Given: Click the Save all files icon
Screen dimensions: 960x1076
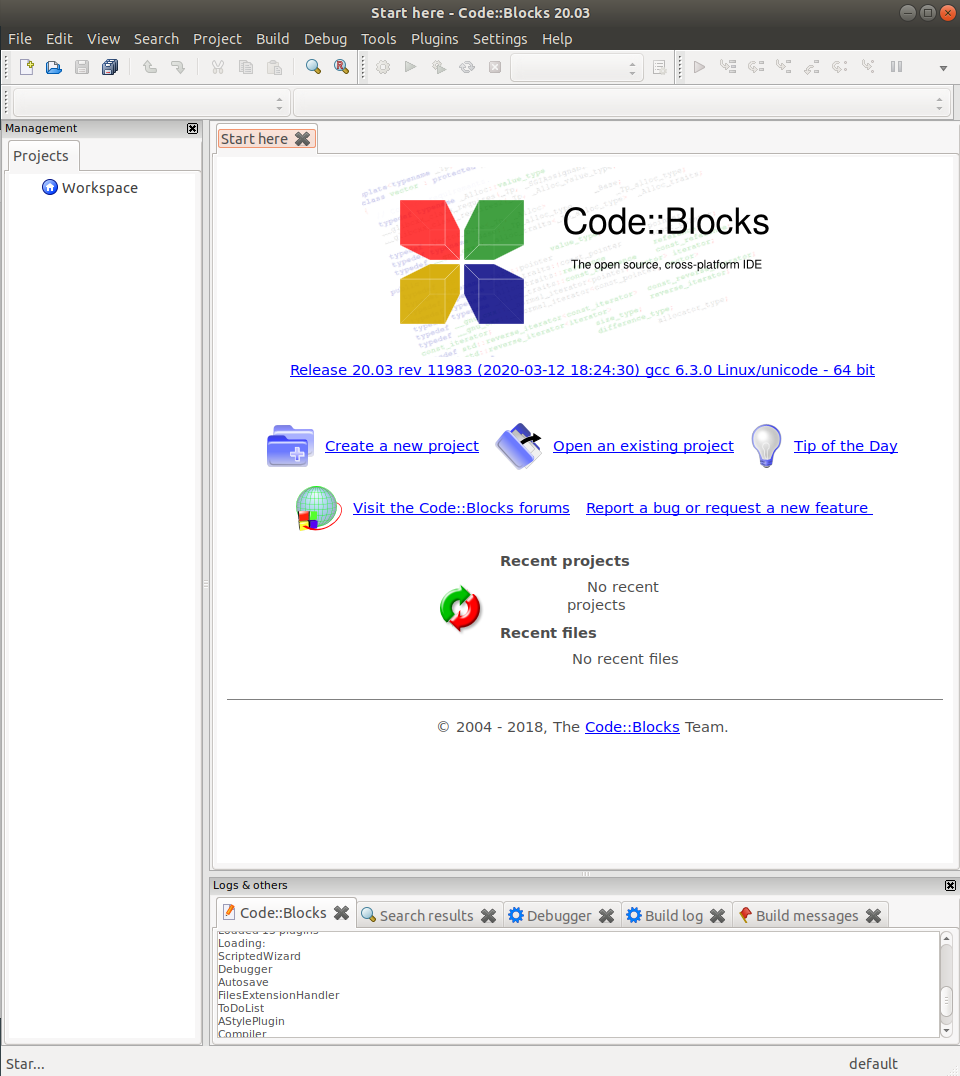Looking at the screenshot, I should pyautogui.click(x=110, y=67).
